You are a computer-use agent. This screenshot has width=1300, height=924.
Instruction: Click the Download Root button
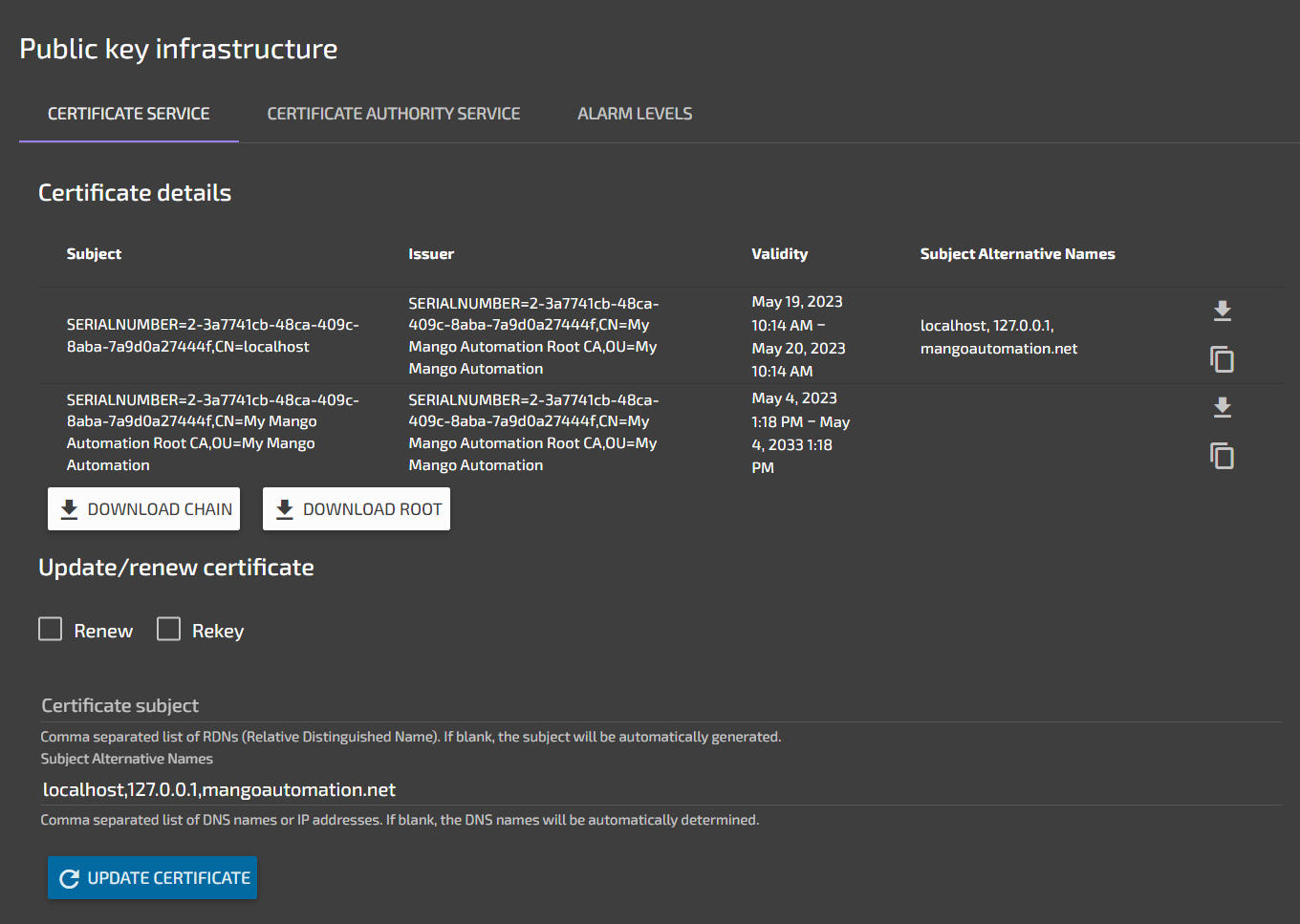[357, 509]
